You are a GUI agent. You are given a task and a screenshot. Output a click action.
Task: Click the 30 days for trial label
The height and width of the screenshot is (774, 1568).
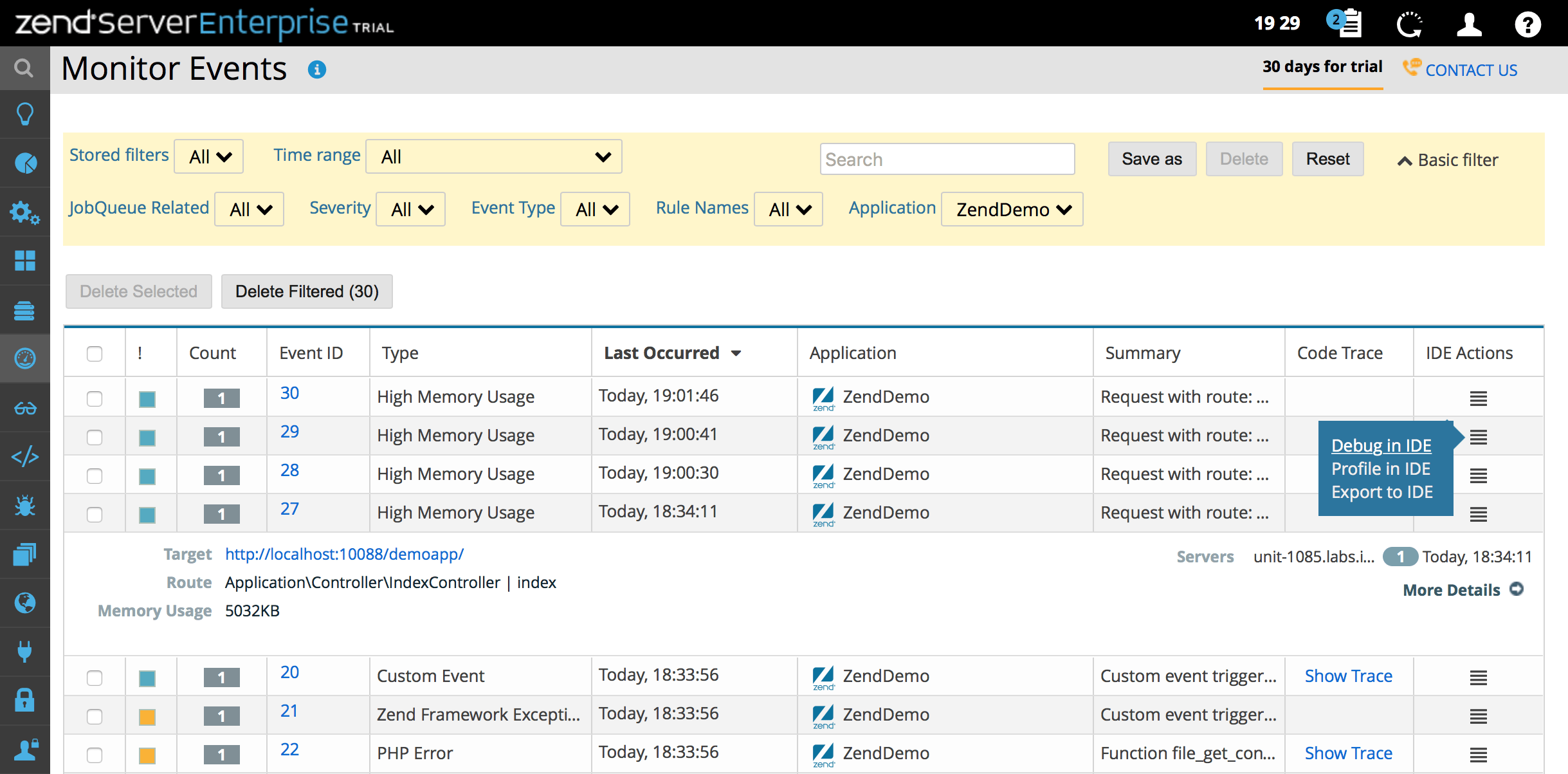[1322, 67]
